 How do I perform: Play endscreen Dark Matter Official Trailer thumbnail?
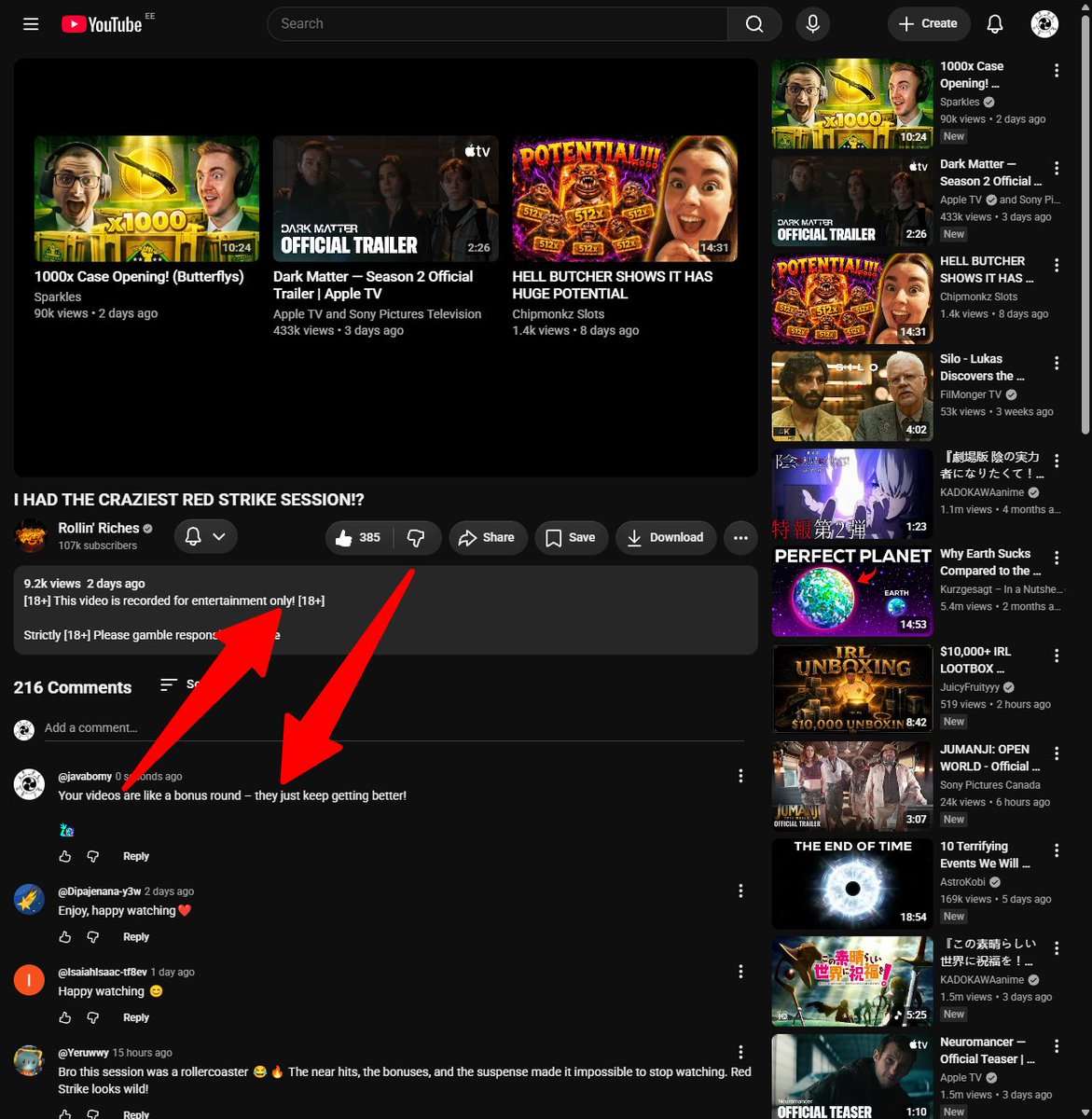point(386,199)
